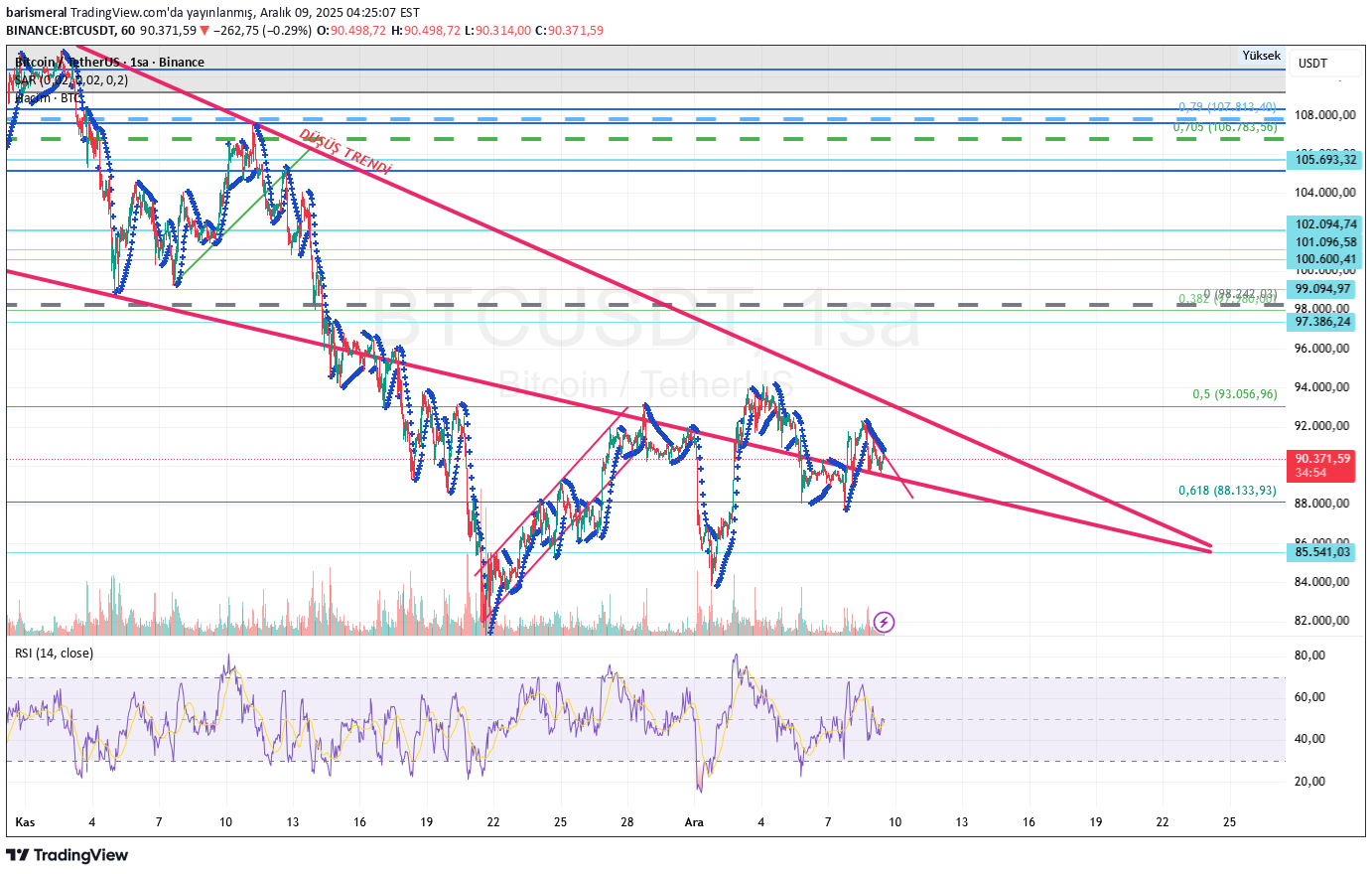The image size is (1372, 874).
Task: Click the Yüksek label at top right
Action: coord(1261,56)
